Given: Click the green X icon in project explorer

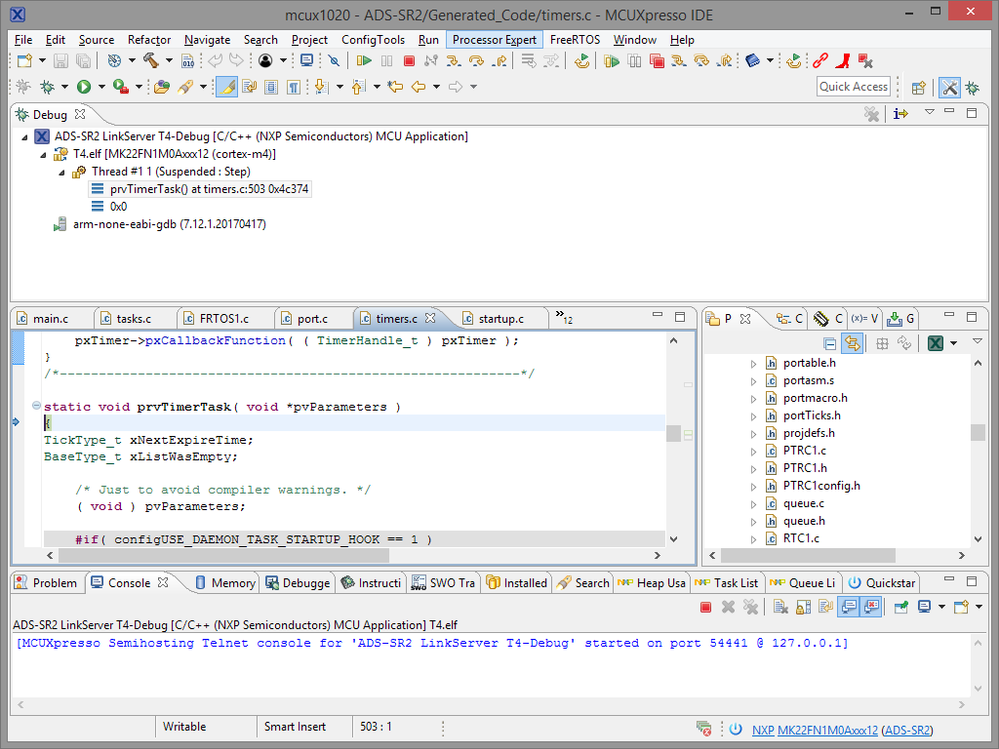Looking at the screenshot, I should coord(935,344).
